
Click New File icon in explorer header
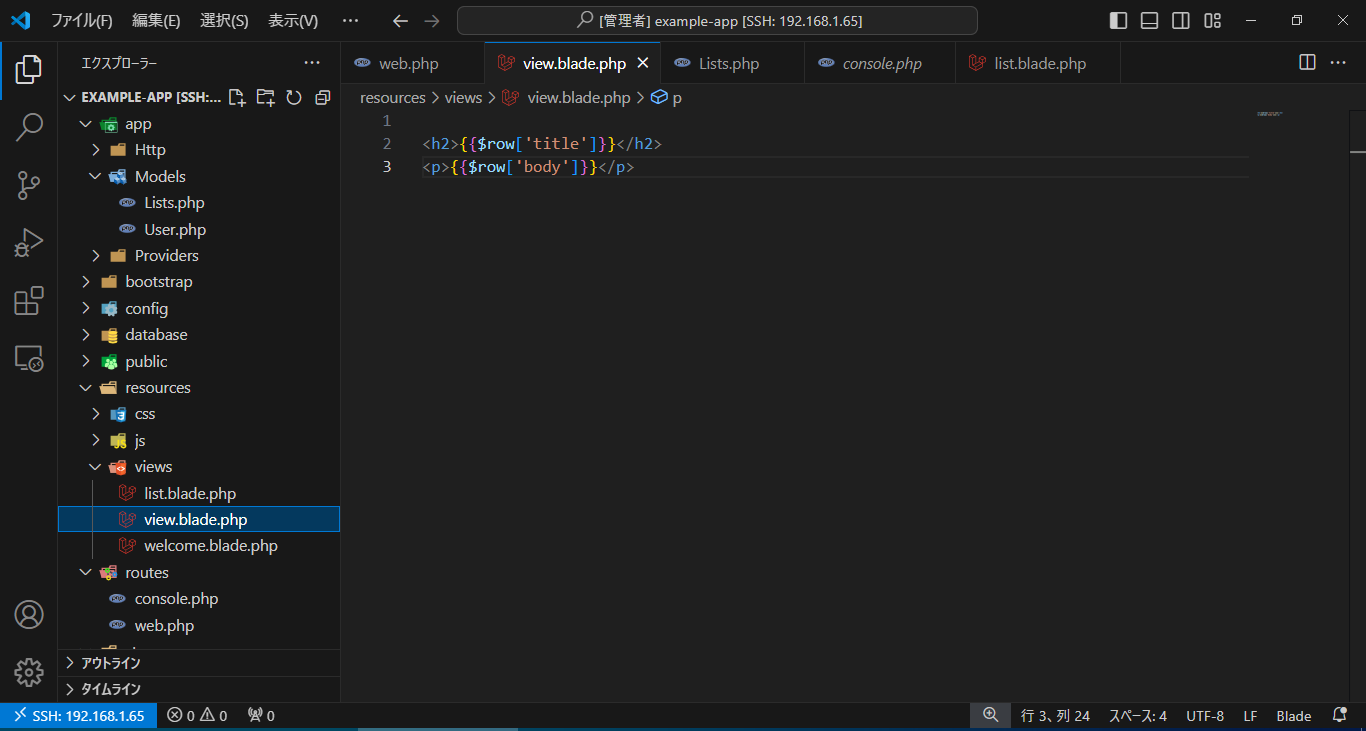(237, 97)
